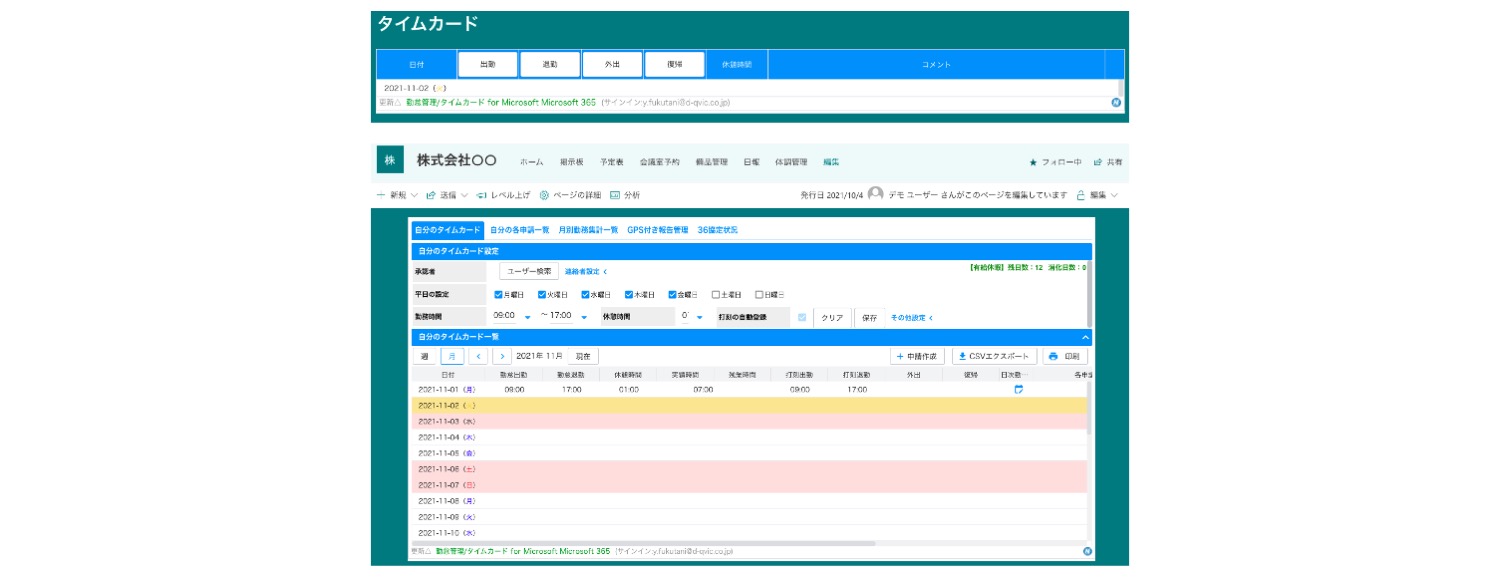The height and width of the screenshot is (584, 1500).
Task: Open 日報 in site navigation
Action: (x=752, y=162)
